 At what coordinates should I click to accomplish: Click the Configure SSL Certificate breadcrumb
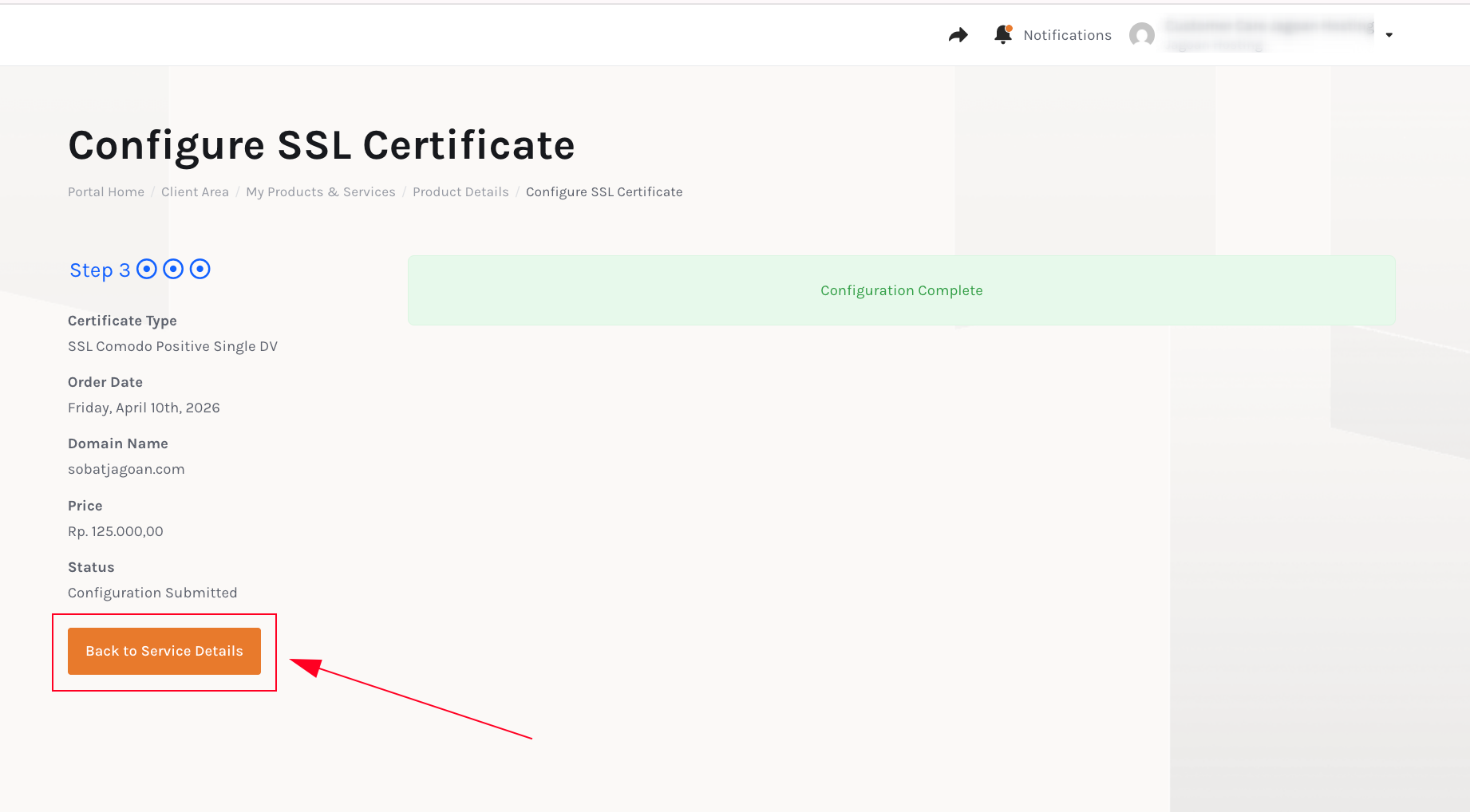(603, 192)
